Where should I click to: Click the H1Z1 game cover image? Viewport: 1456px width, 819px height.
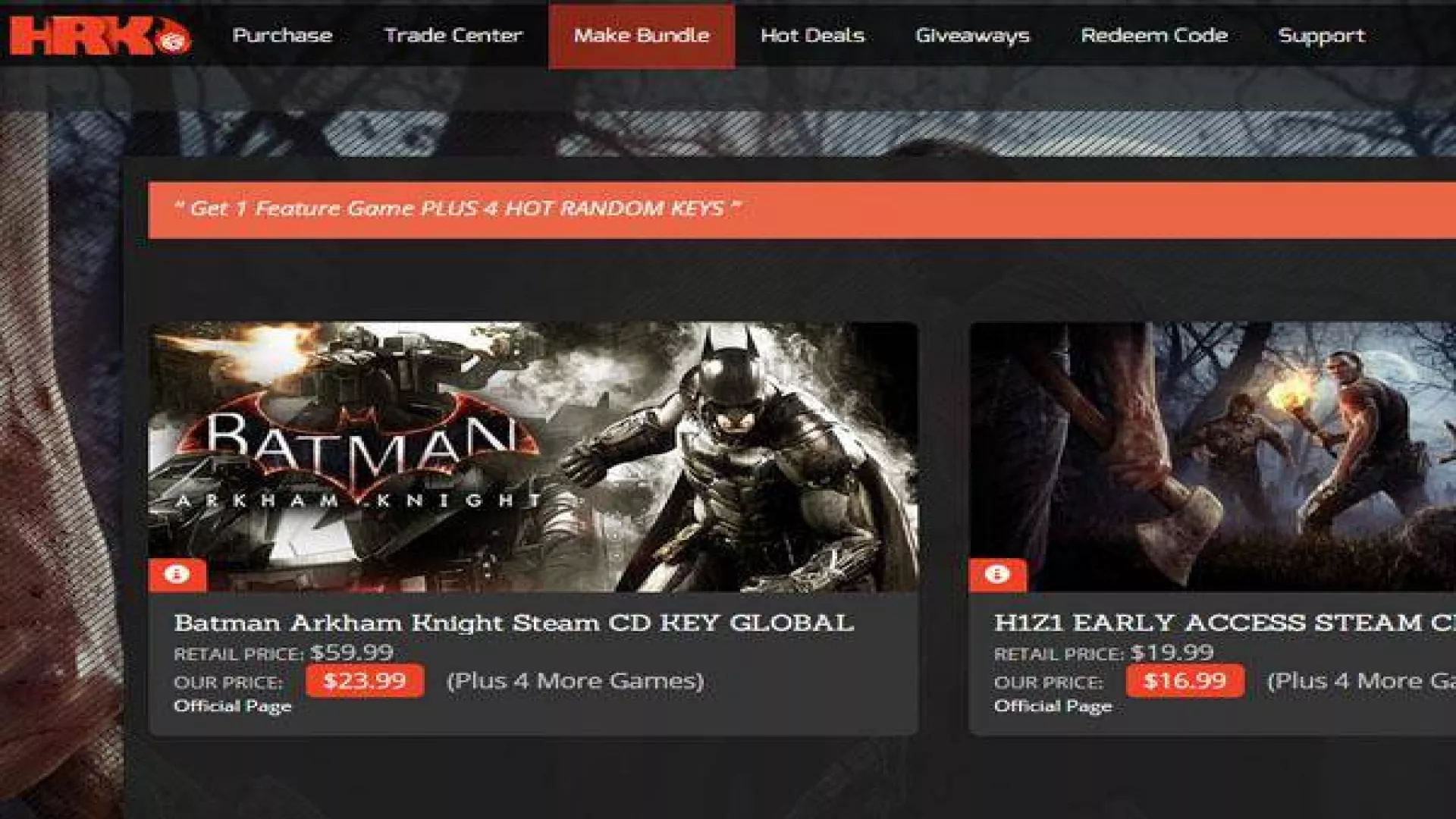(1213, 455)
